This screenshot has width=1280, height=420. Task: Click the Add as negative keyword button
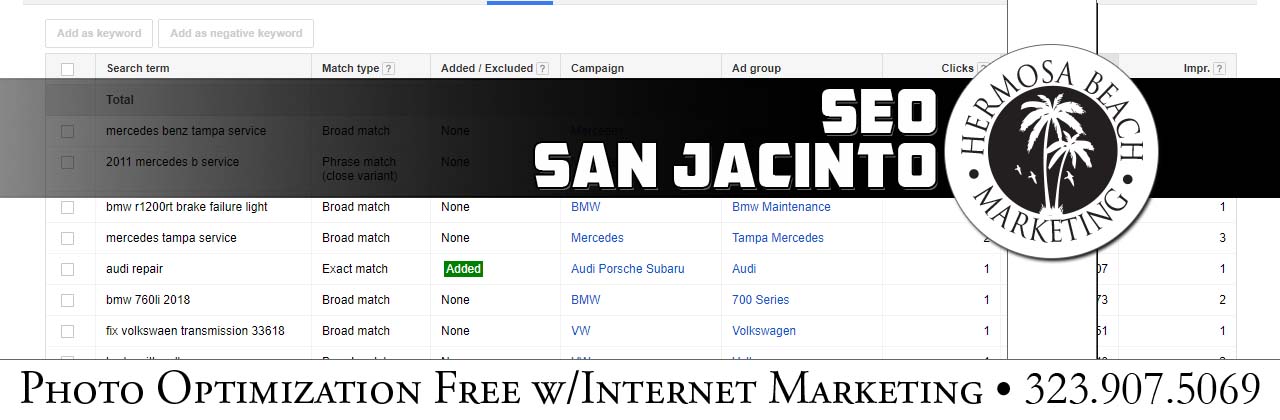coord(236,33)
